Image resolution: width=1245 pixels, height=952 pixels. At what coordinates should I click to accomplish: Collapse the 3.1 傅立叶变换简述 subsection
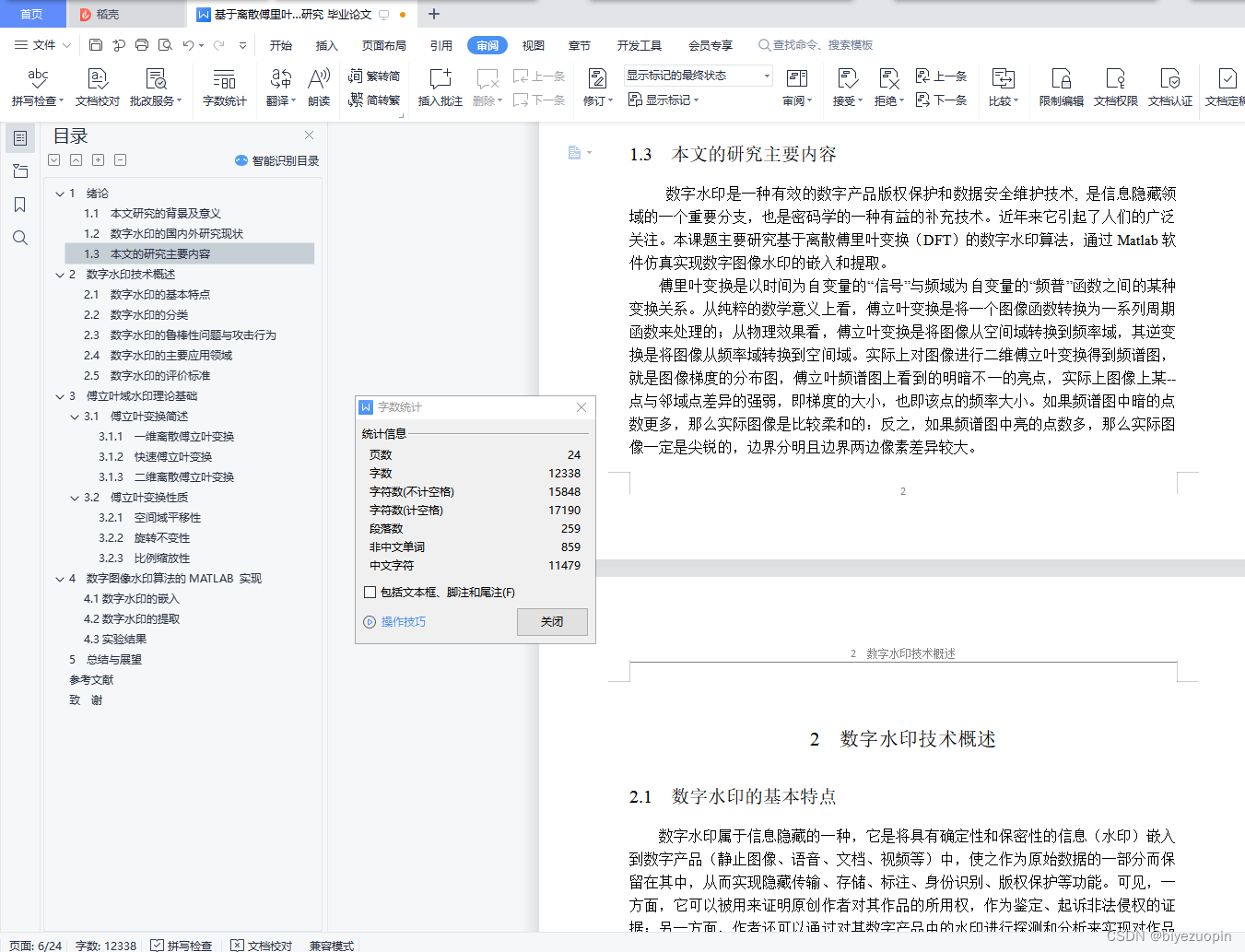pos(75,417)
